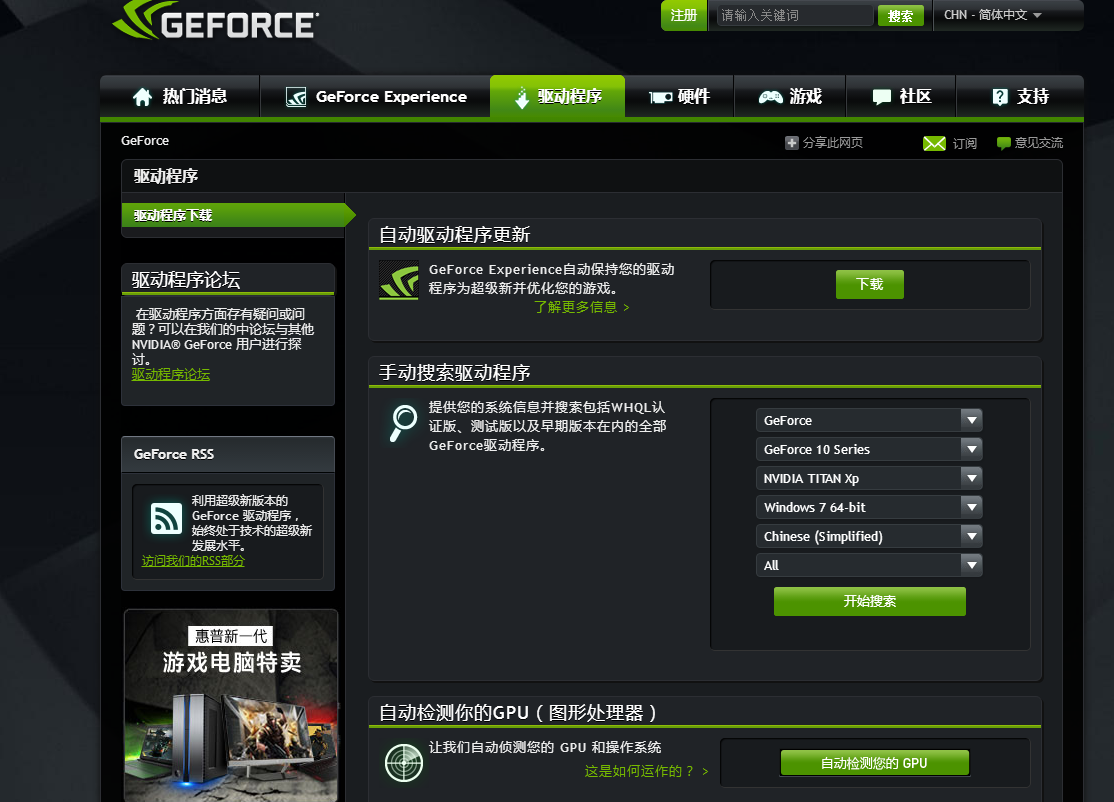Open the 了解更多信息 link
This screenshot has width=1114, height=802.
pos(581,307)
